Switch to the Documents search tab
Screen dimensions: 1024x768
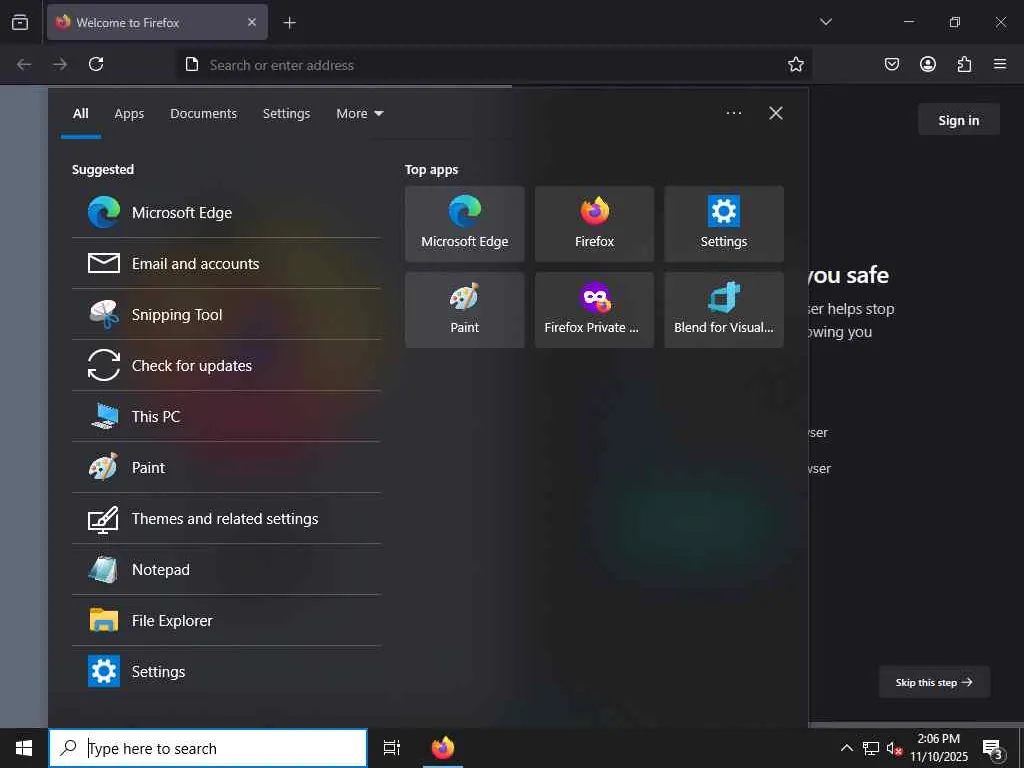point(204,114)
